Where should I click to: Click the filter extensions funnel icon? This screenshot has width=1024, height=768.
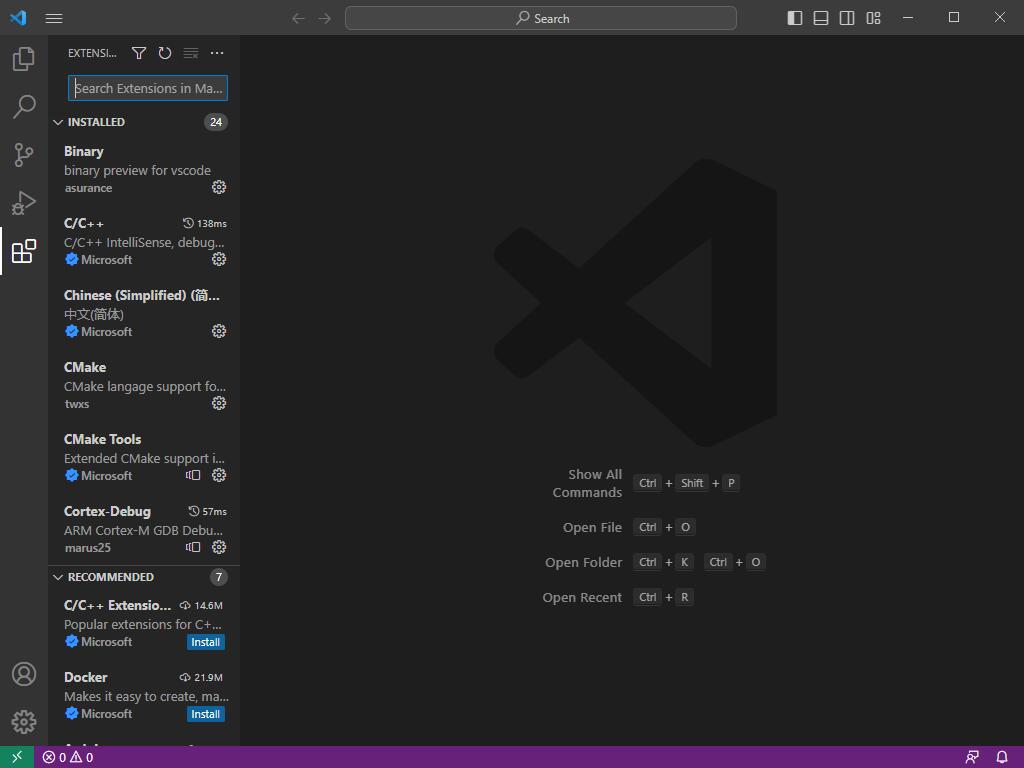coord(139,53)
